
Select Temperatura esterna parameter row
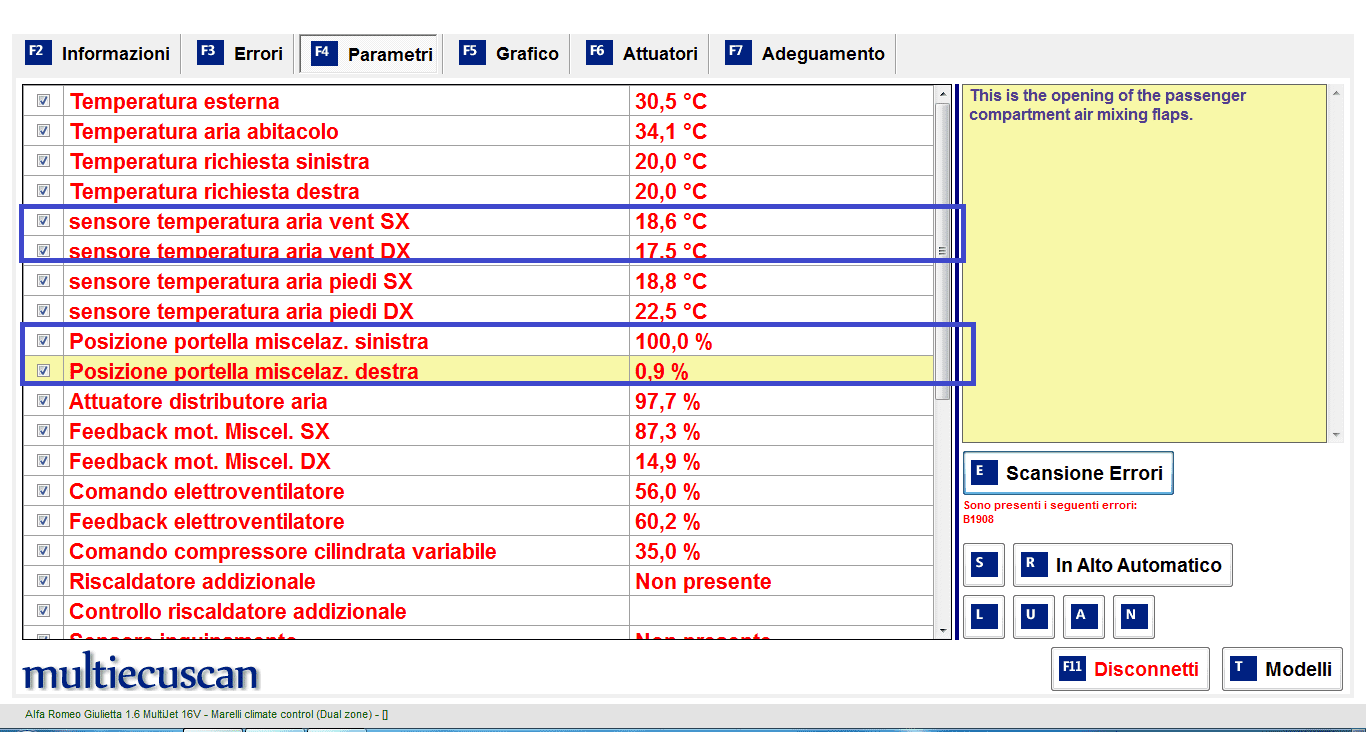tap(478, 101)
